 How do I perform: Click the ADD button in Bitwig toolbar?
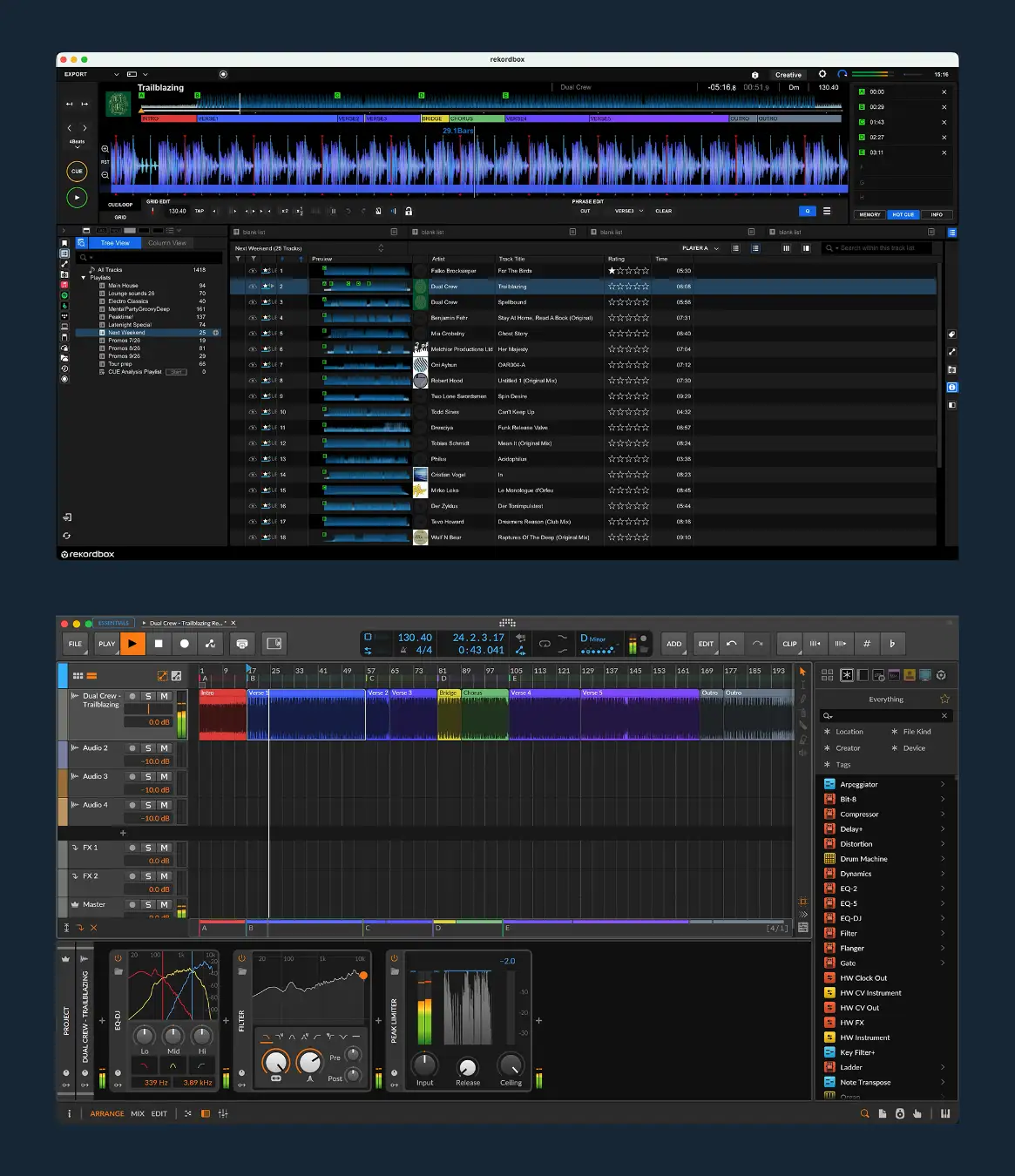[674, 644]
